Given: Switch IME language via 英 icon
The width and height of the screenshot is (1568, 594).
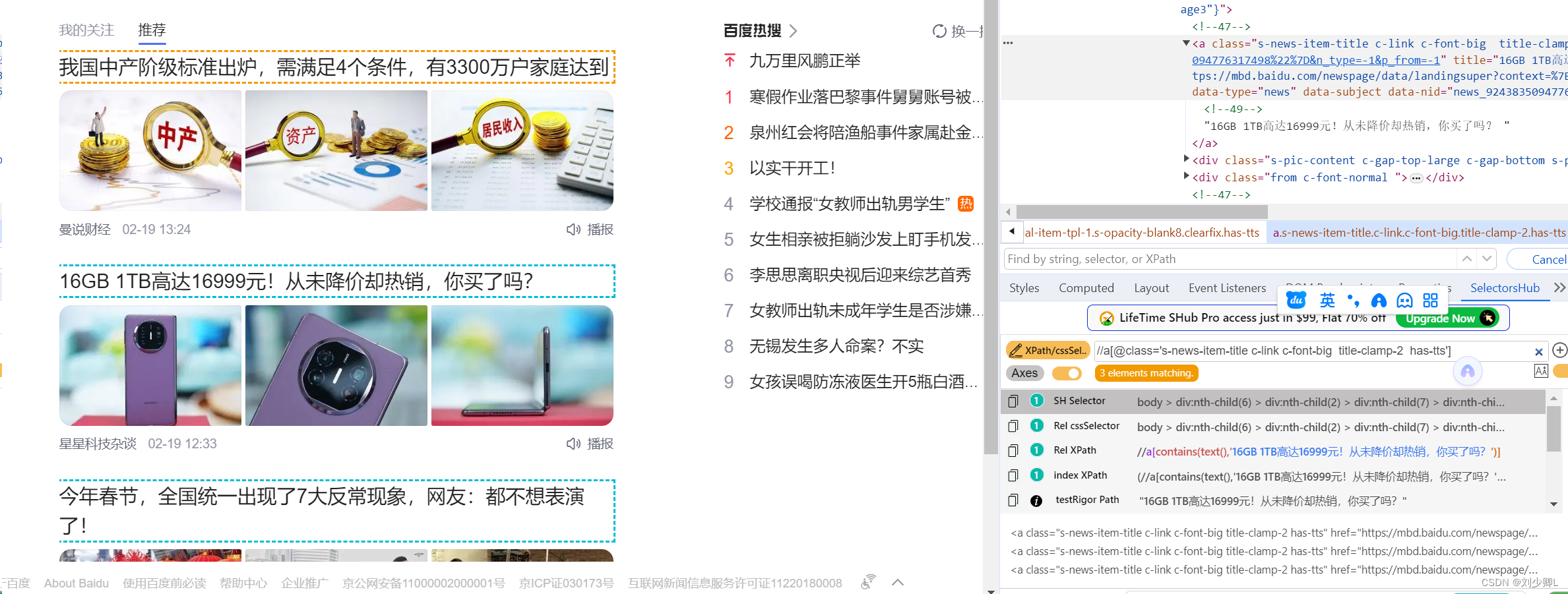Looking at the screenshot, I should pos(1327,301).
